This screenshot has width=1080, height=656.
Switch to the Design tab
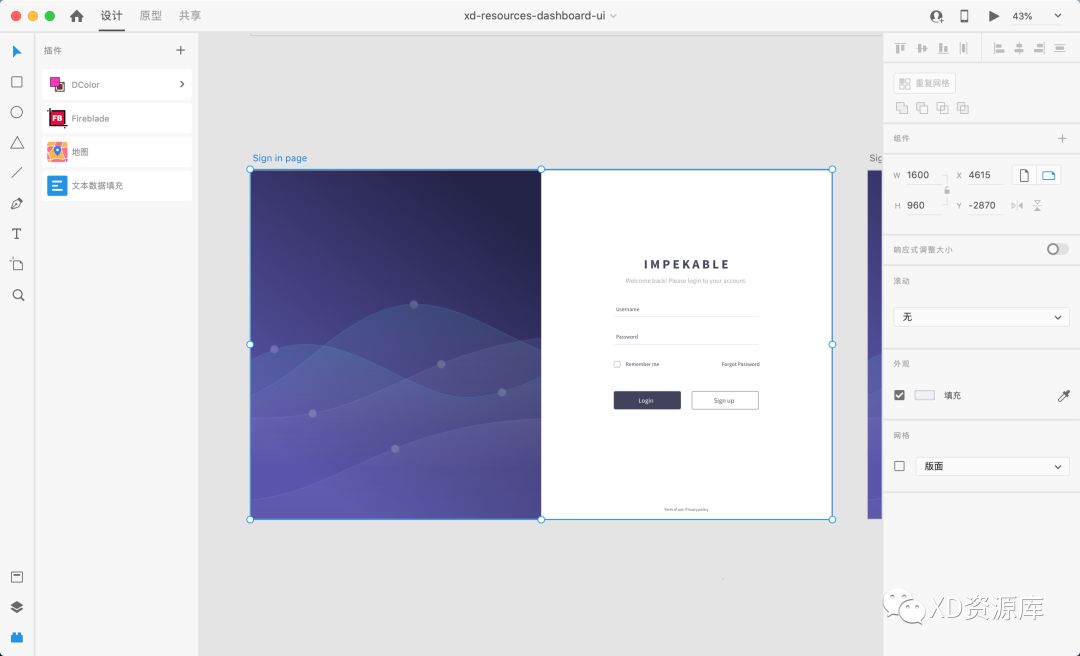coord(112,16)
